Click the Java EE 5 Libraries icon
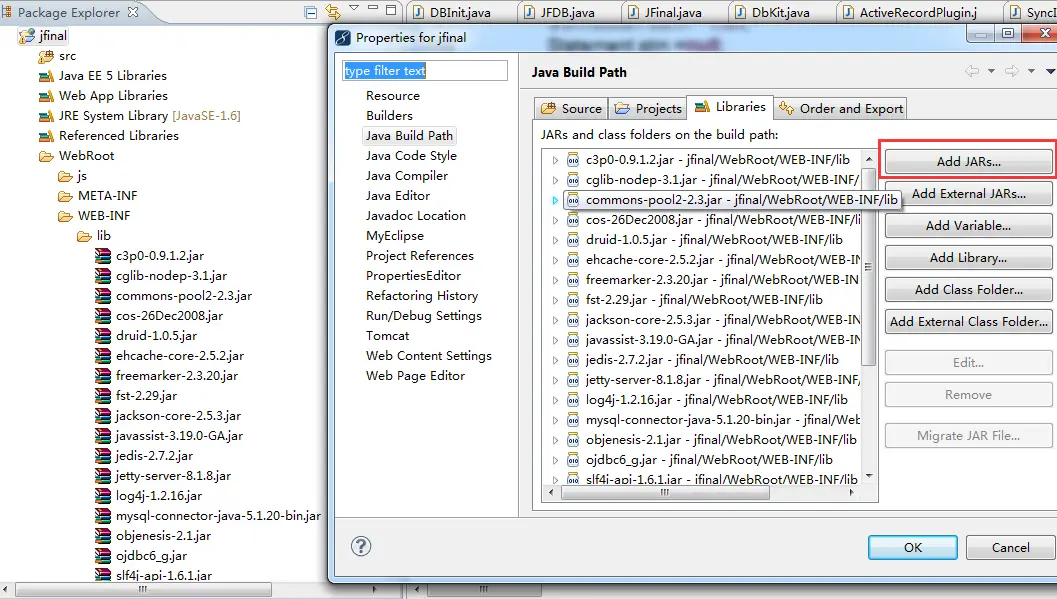1057x599 pixels. (46, 76)
